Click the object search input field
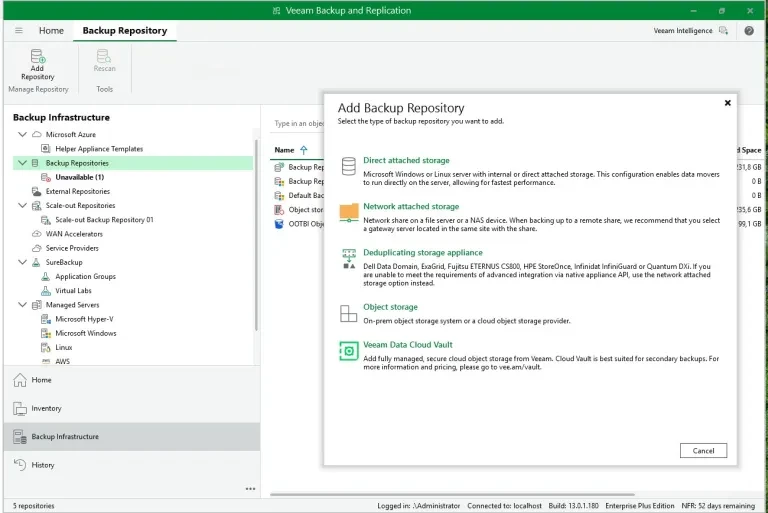The image size is (768, 513). tap(297, 123)
